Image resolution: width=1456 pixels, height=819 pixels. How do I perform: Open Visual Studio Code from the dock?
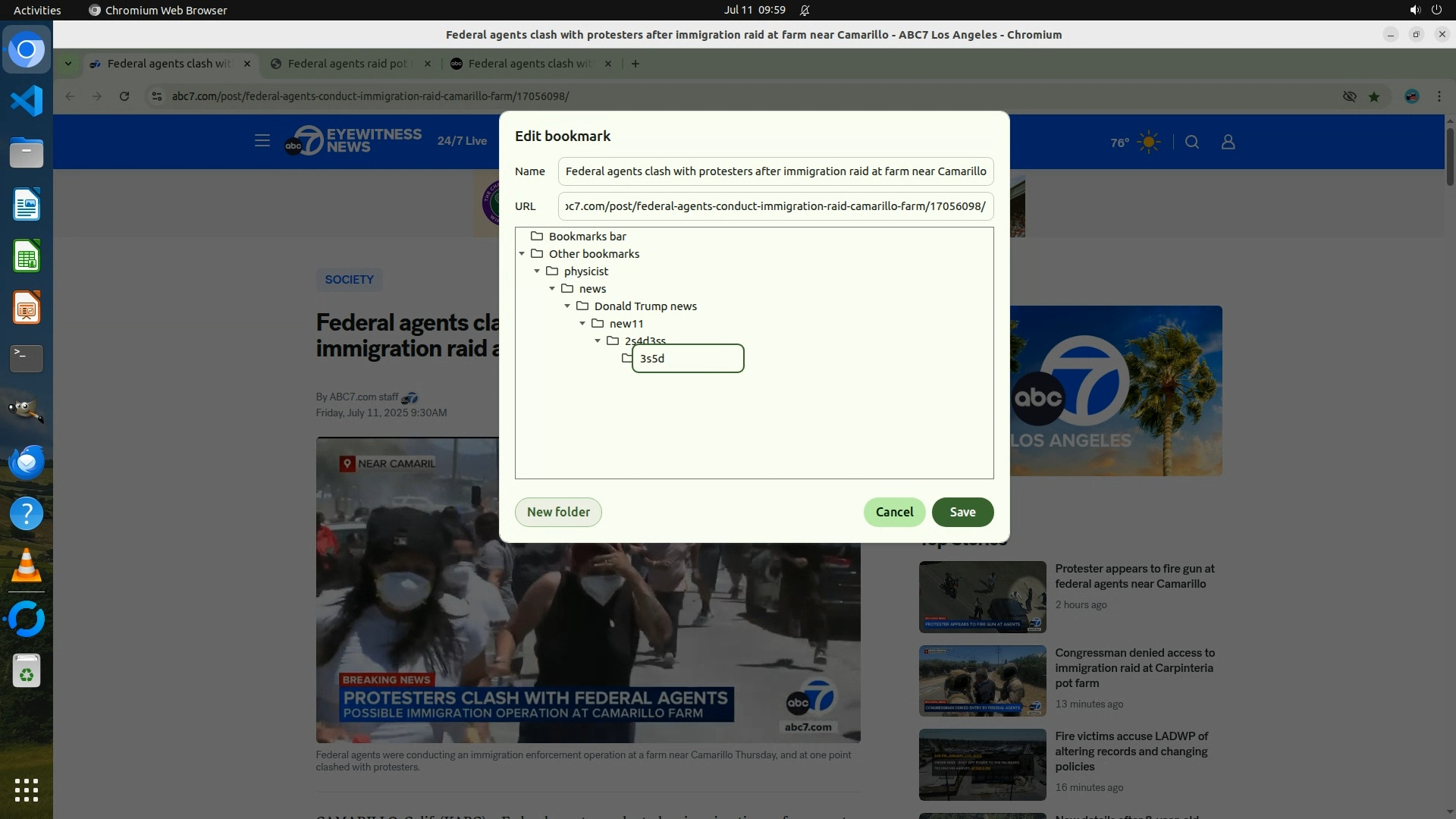(x=27, y=101)
